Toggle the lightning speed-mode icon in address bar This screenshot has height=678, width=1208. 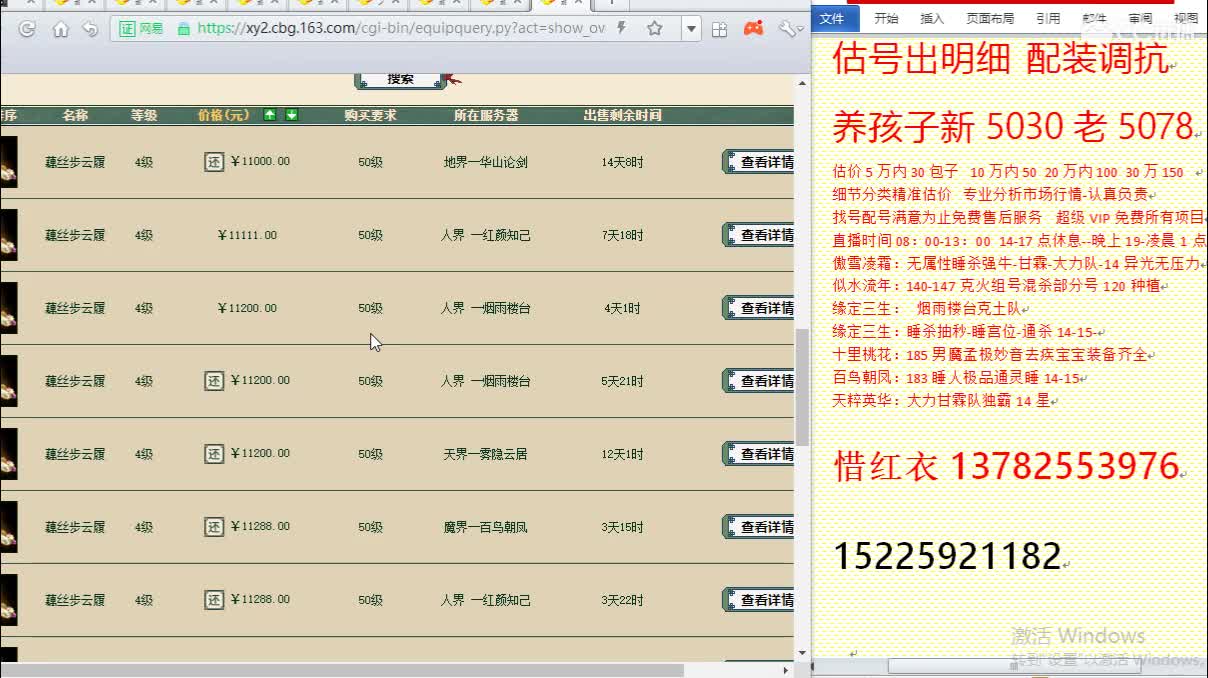pos(622,29)
